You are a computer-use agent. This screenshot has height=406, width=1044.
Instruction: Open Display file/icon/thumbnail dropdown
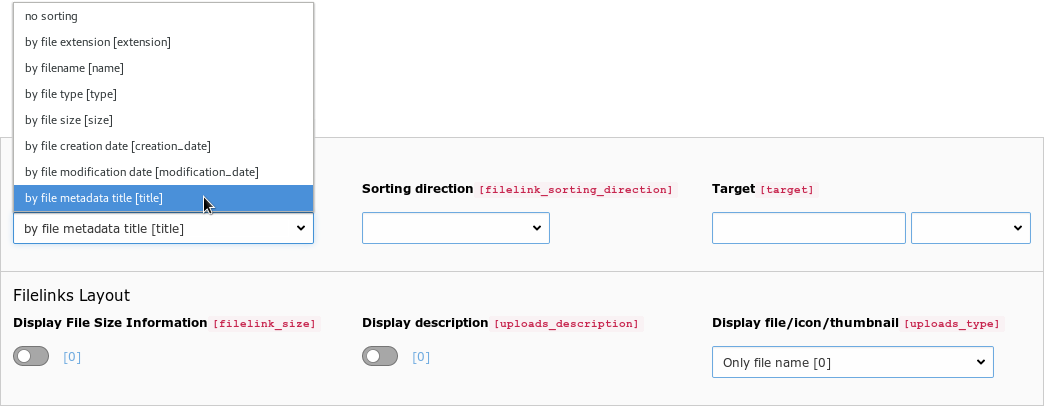[x=852, y=362]
